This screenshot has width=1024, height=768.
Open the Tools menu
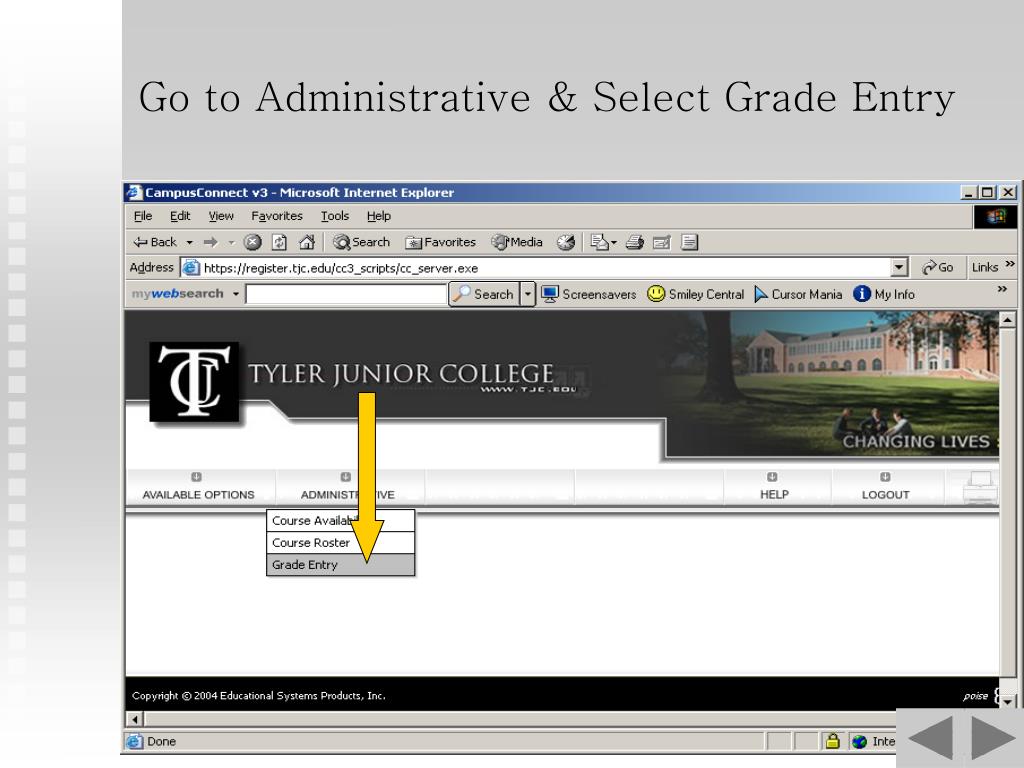334,216
